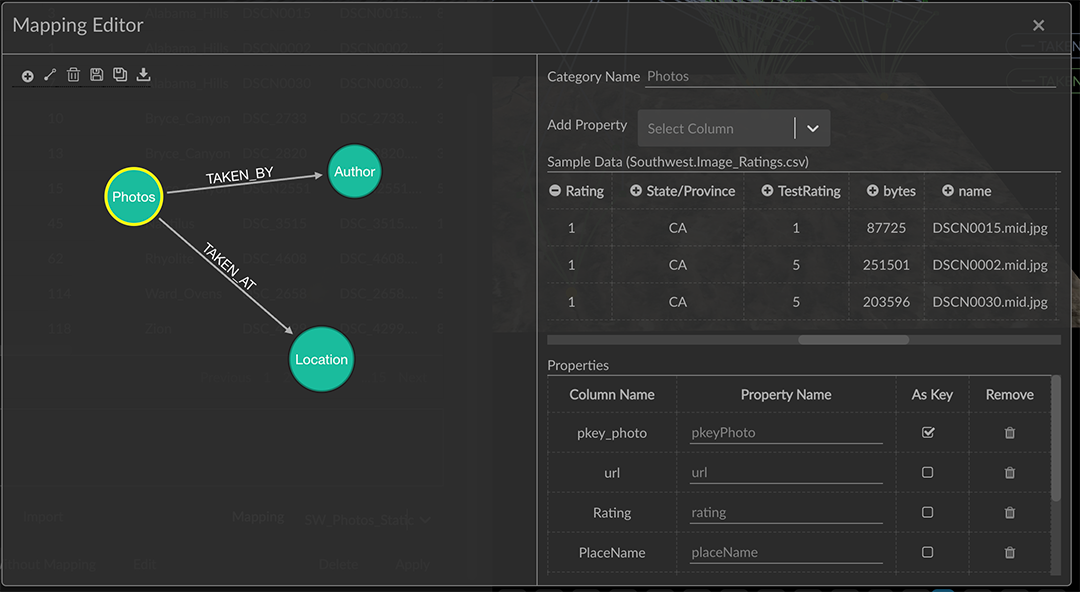Add the bytes column via plus icon
Image resolution: width=1080 pixels, height=592 pixels.
click(x=872, y=191)
